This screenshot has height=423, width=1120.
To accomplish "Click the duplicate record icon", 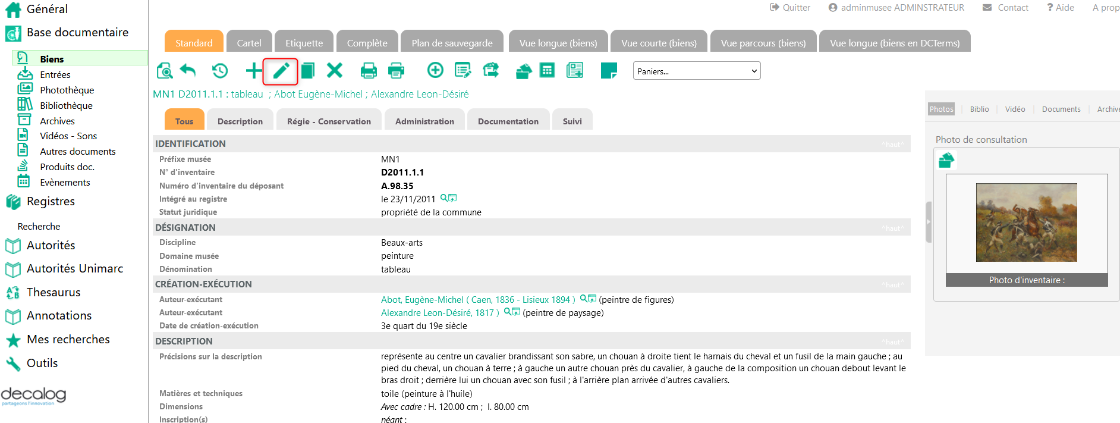I will [308, 71].
